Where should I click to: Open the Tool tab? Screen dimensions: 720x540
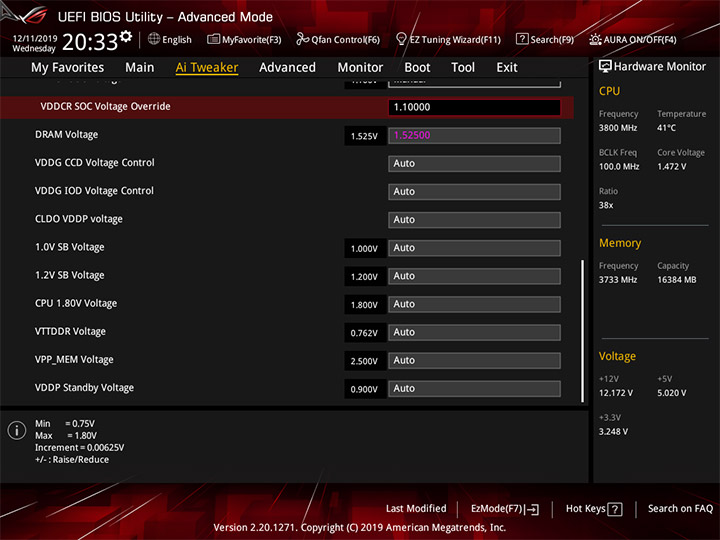[463, 68]
